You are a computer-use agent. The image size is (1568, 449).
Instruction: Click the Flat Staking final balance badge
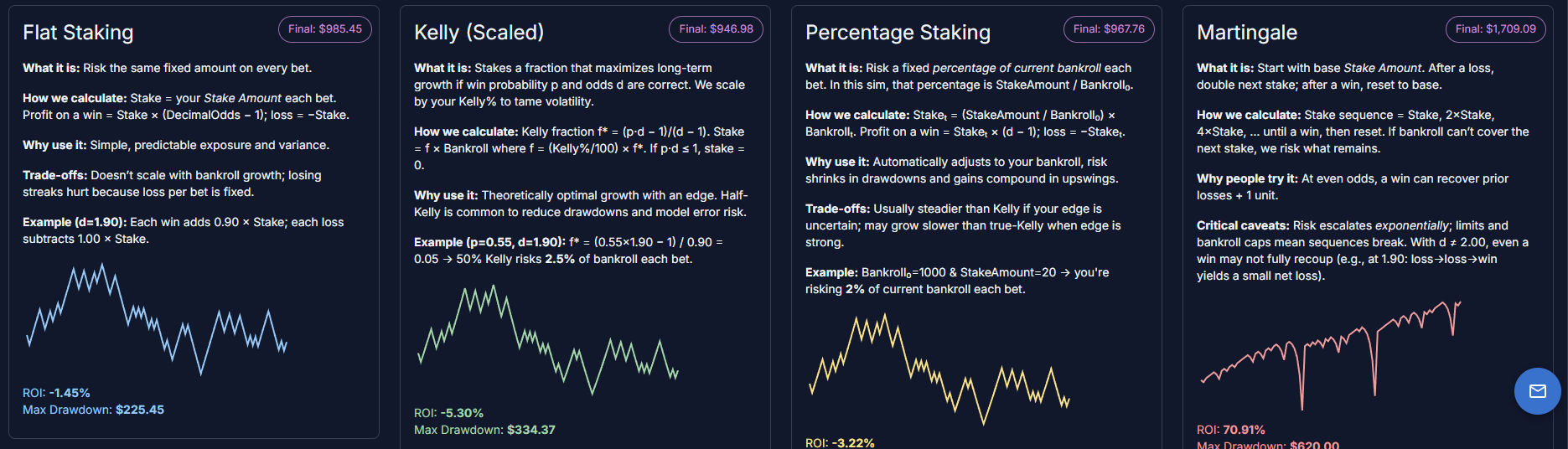click(325, 29)
